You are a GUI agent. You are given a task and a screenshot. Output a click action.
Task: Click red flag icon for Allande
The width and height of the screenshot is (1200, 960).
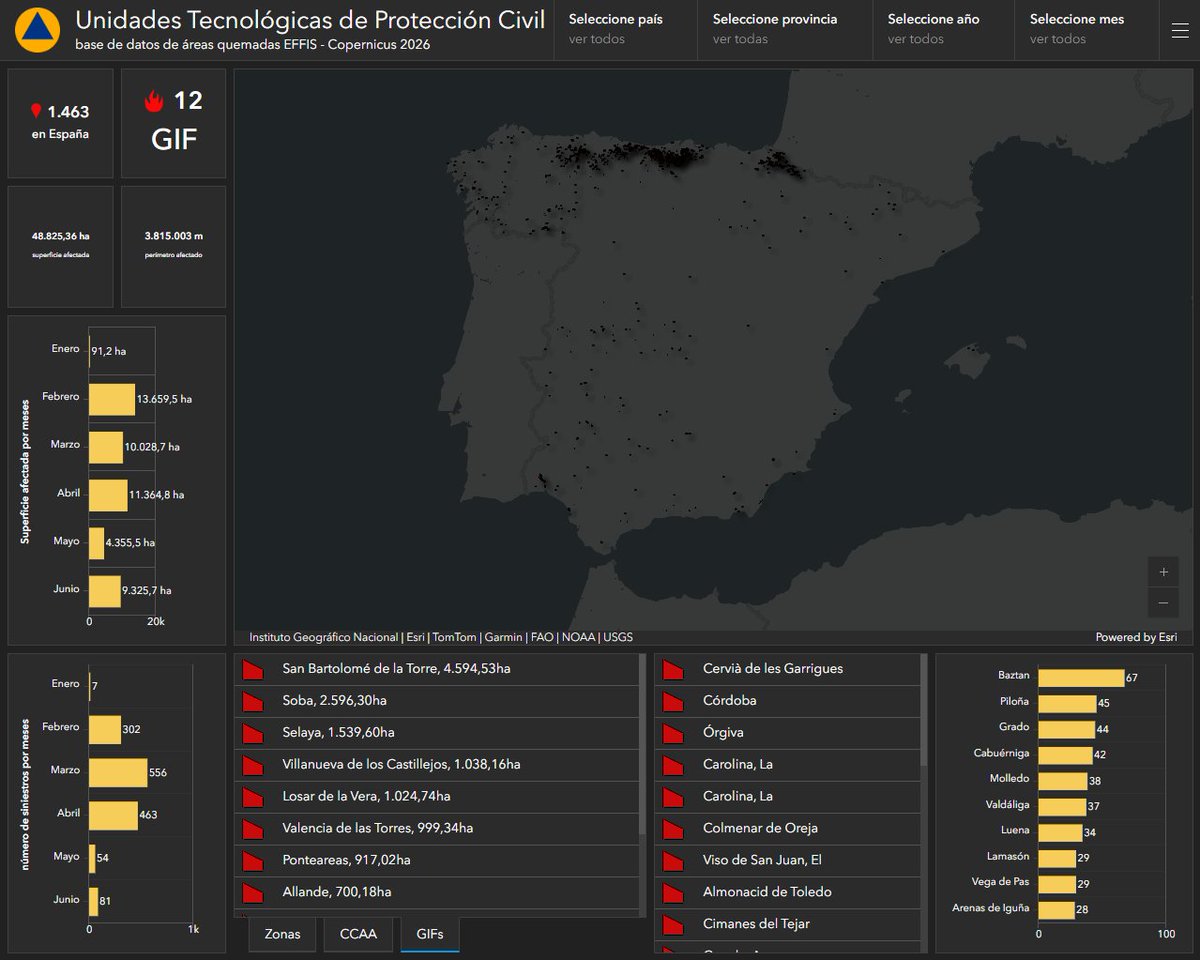(253, 892)
